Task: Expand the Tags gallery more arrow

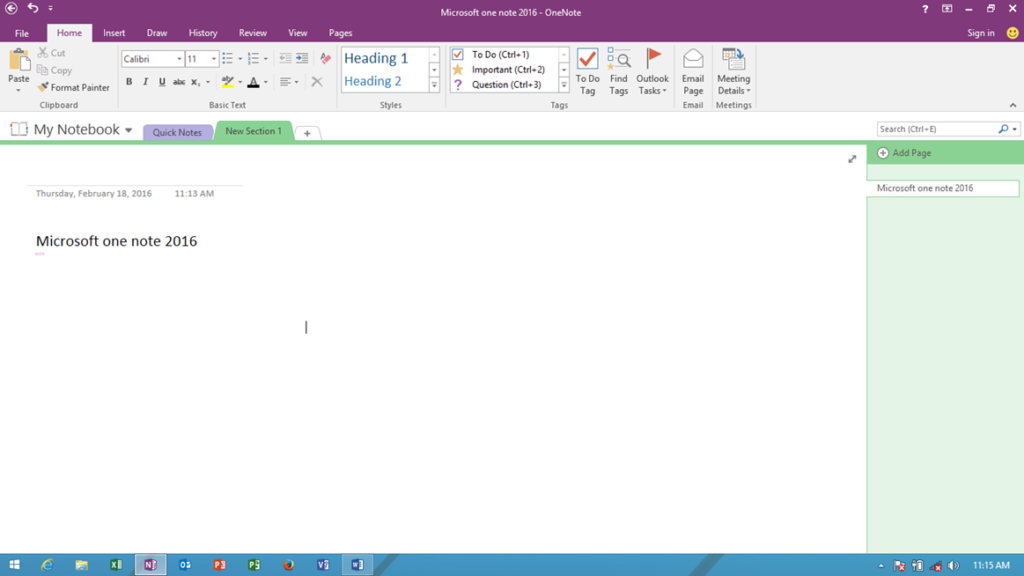Action: [564, 85]
